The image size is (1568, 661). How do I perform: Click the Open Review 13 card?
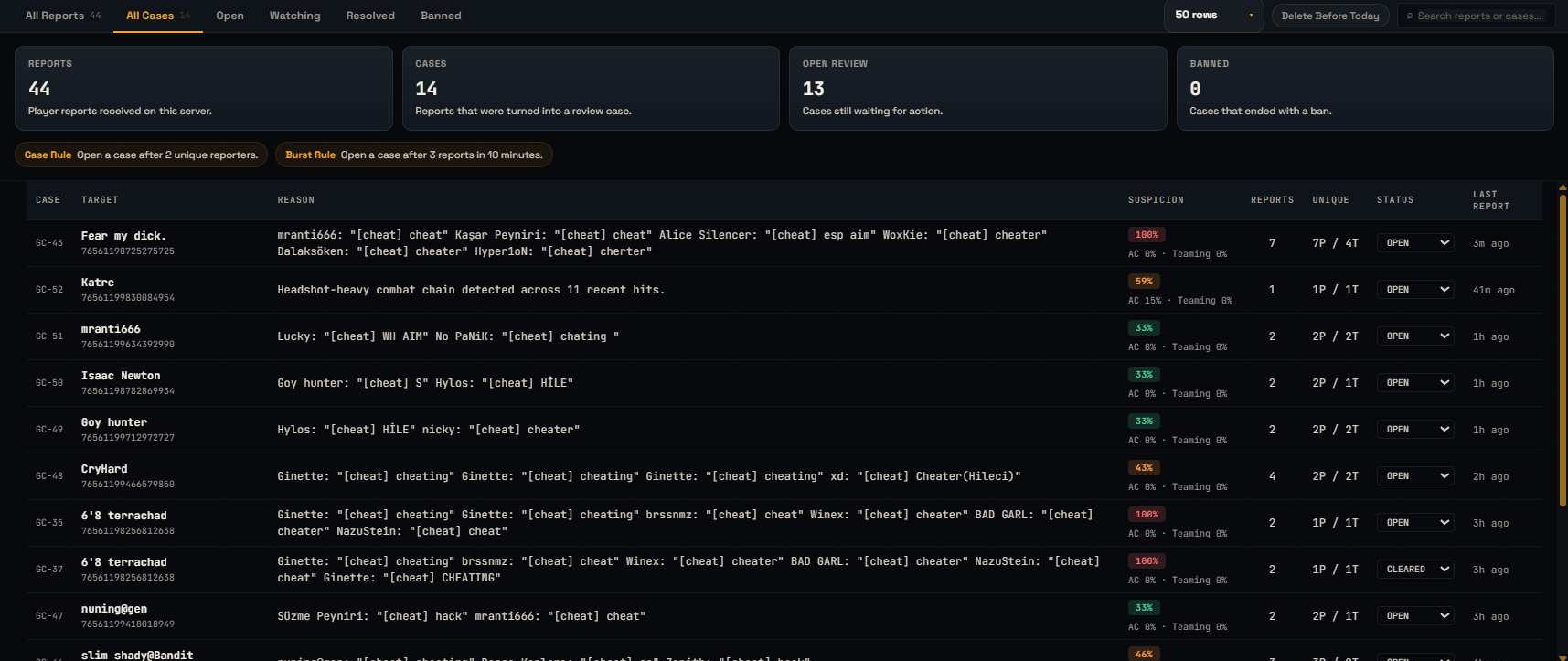(978, 88)
